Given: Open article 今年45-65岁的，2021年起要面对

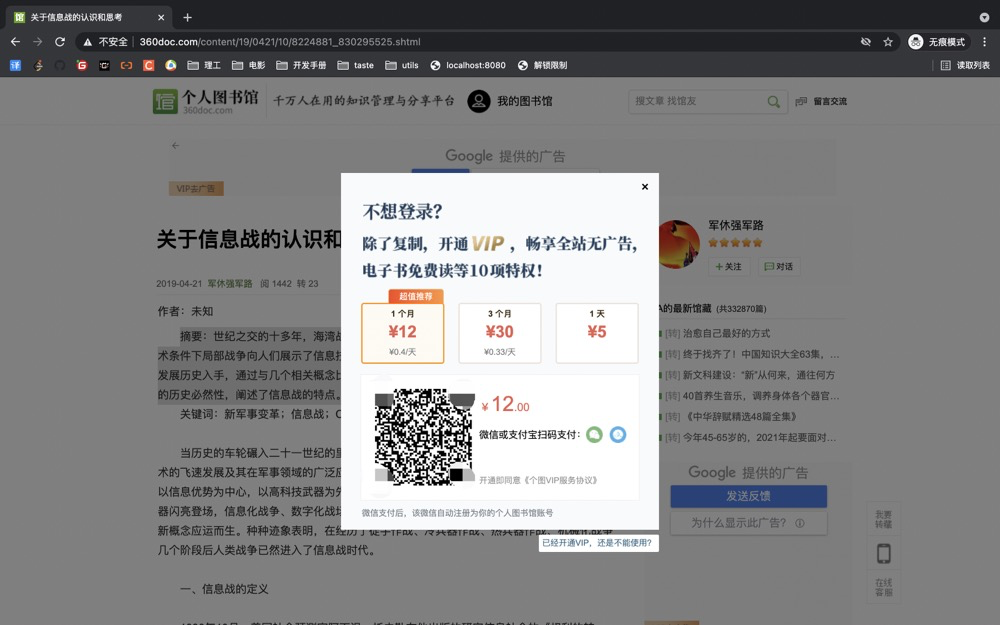Looking at the screenshot, I should point(759,438).
